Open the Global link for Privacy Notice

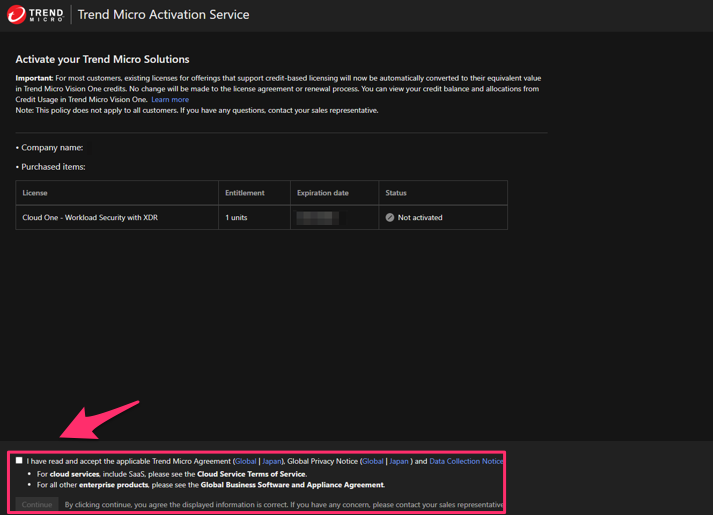click(373, 462)
